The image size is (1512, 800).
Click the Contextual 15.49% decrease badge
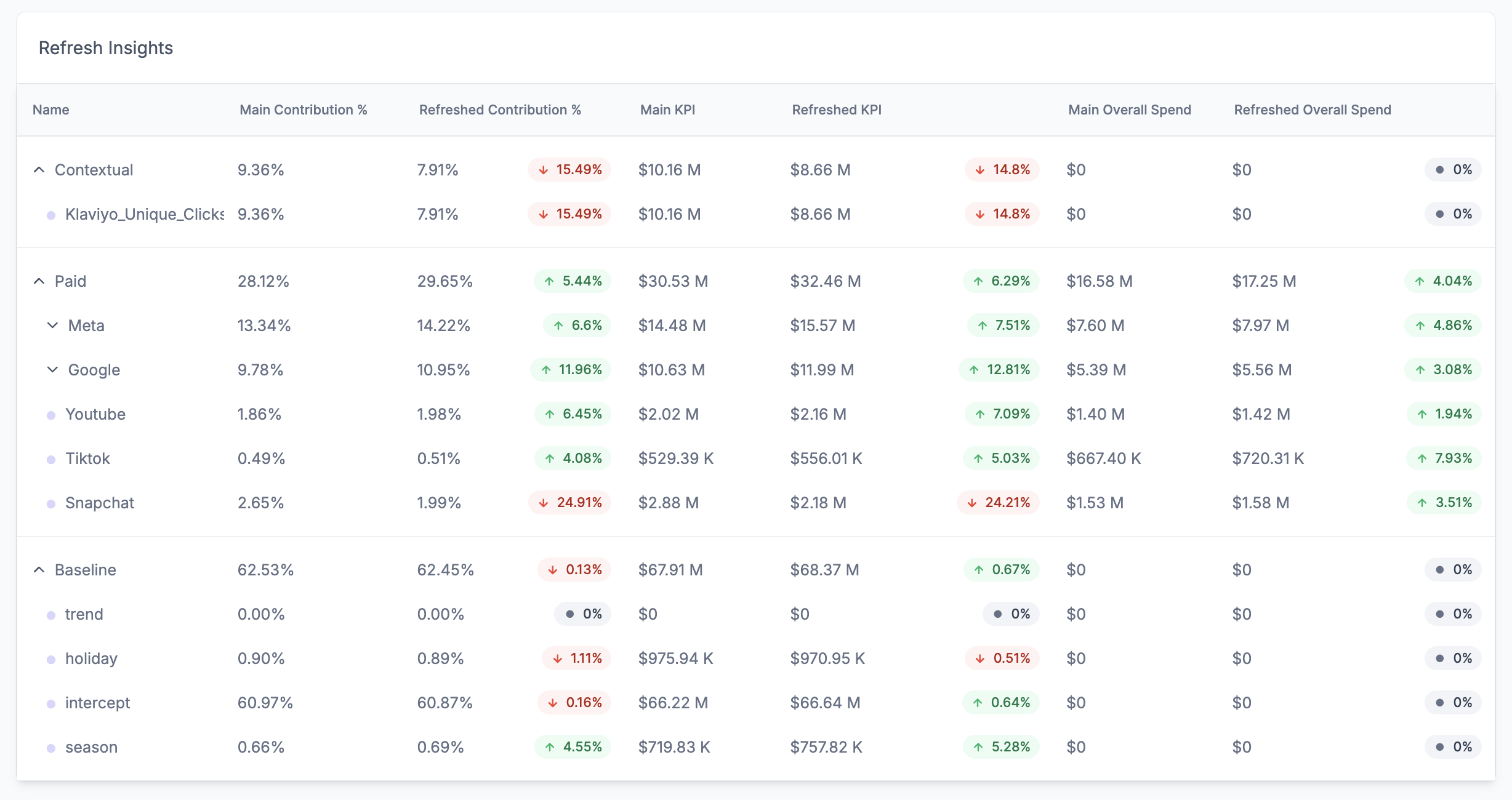point(569,170)
